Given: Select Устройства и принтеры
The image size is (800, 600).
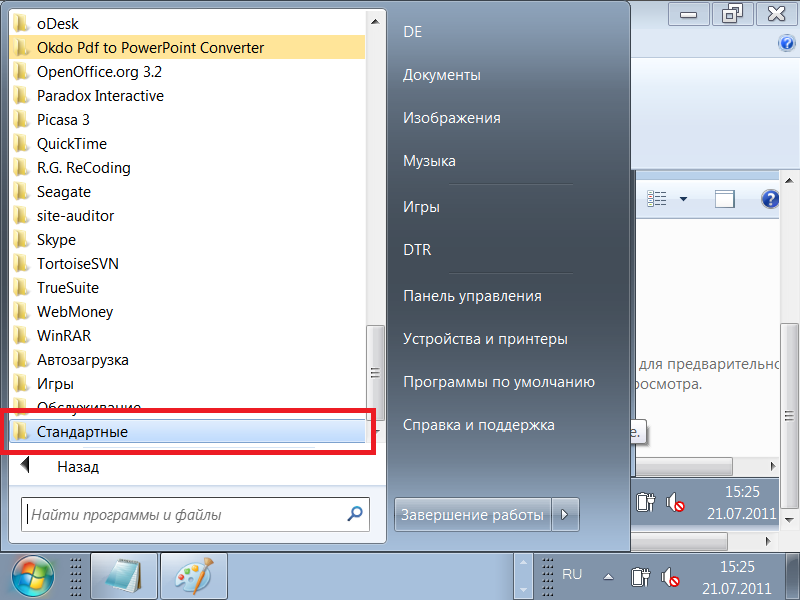Looking at the screenshot, I should tap(485, 339).
